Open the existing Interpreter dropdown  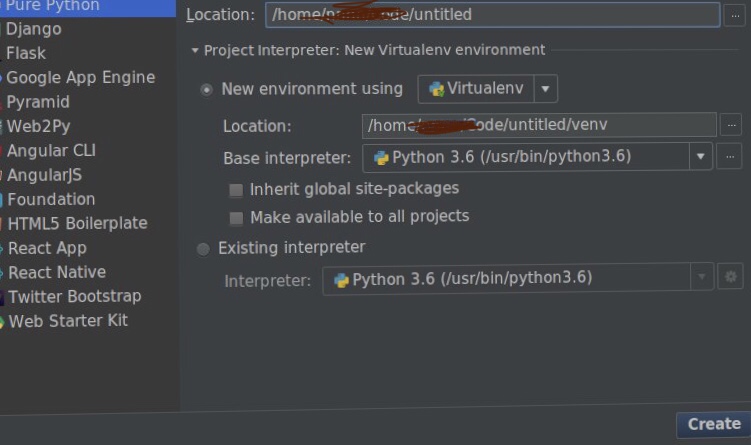(x=702, y=277)
